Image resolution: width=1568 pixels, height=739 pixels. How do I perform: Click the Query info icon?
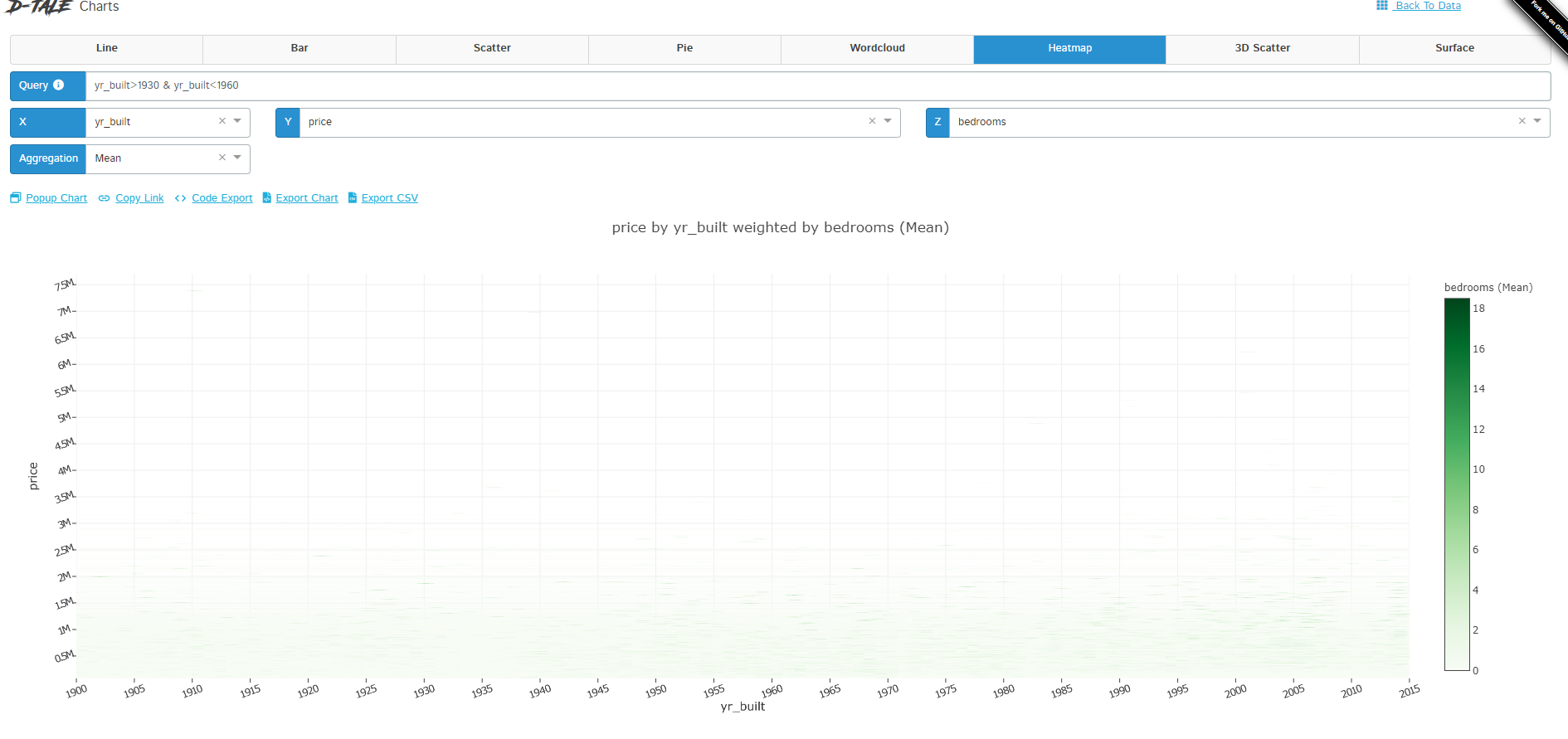[x=59, y=85]
